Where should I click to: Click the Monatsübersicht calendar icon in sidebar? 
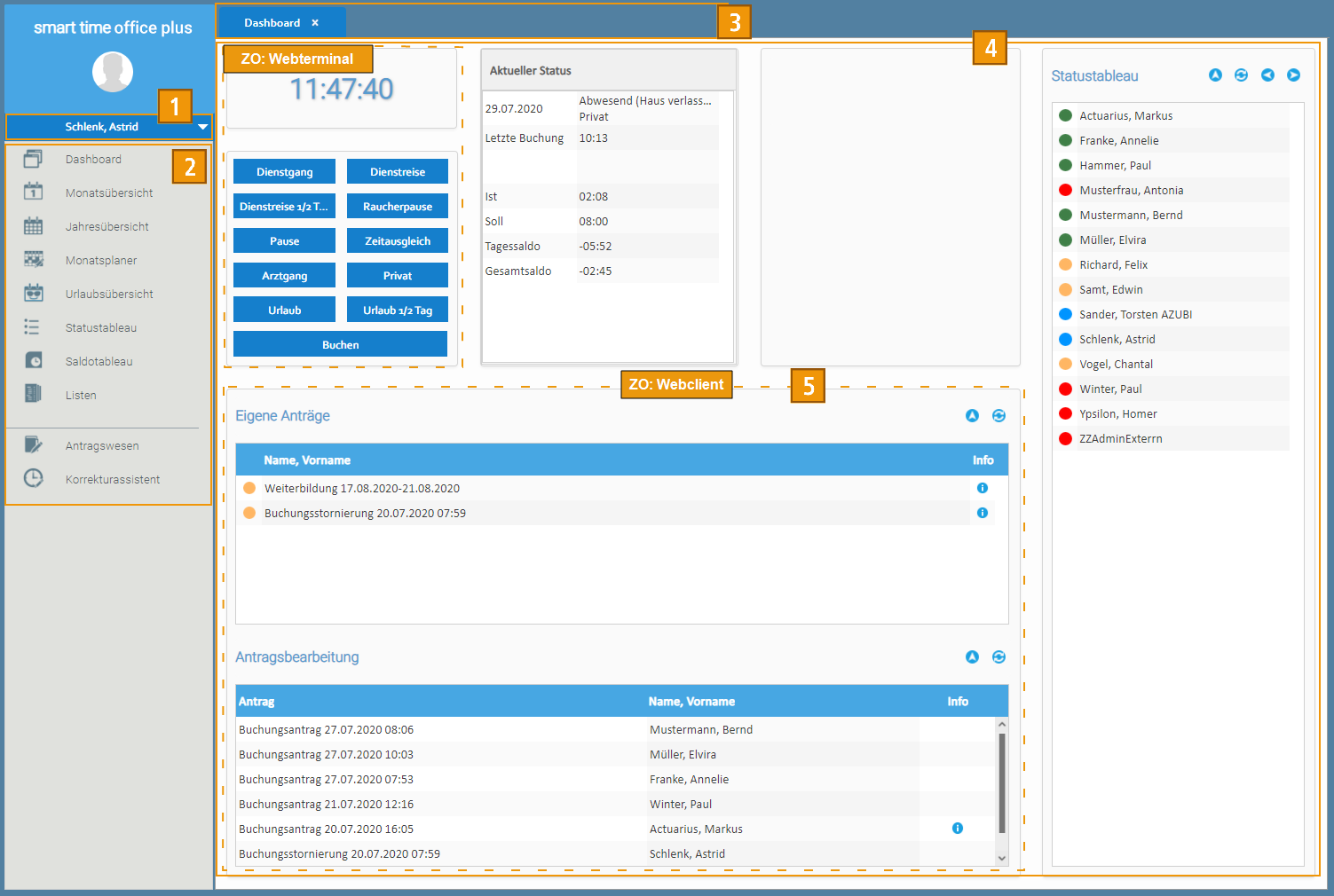pos(33,192)
